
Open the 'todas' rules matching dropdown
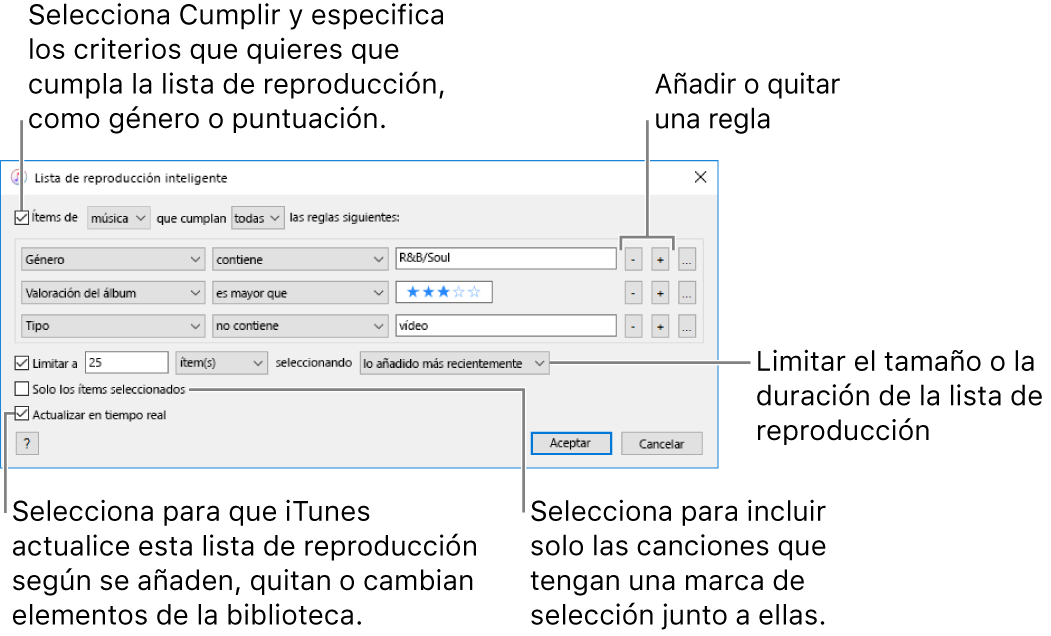258,218
